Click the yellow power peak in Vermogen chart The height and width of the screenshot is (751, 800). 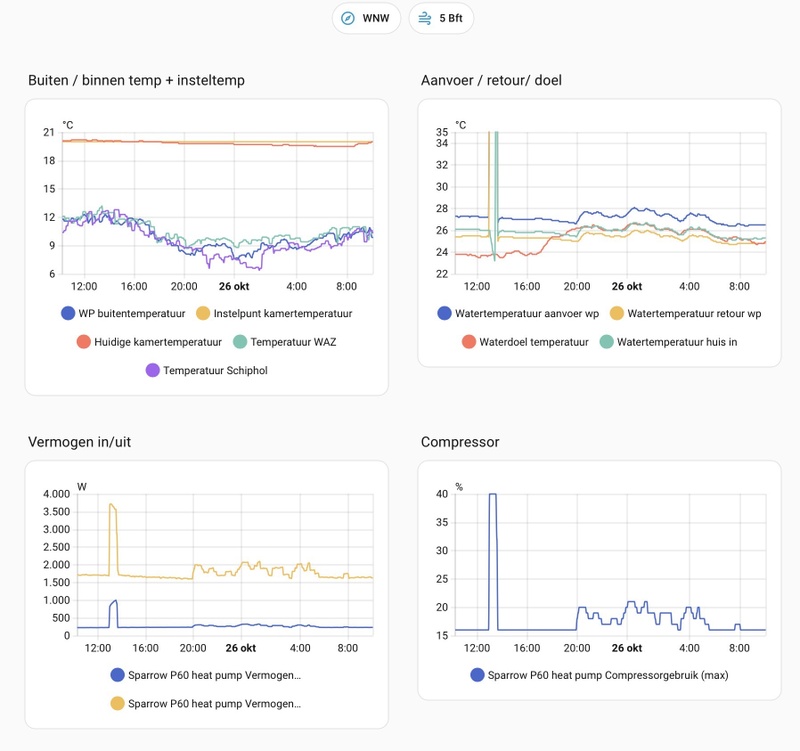point(112,506)
